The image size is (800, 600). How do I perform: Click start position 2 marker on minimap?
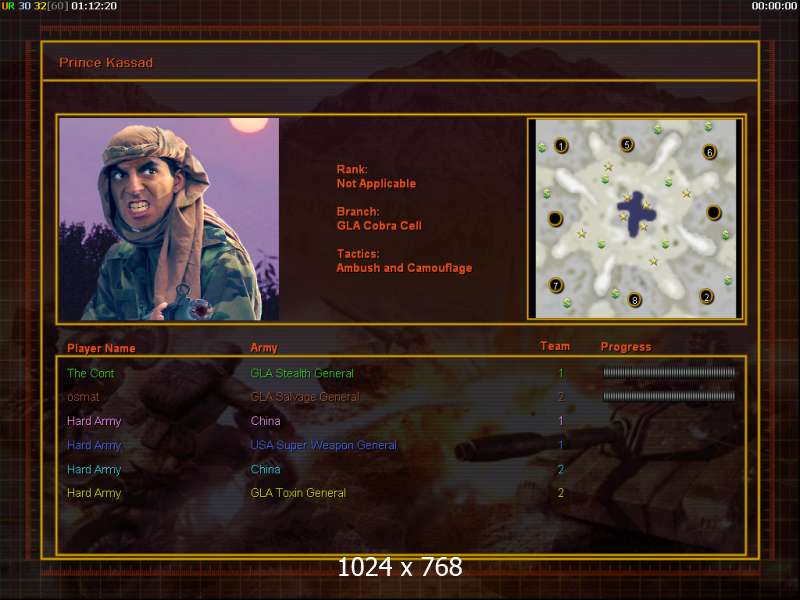[706, 296]
